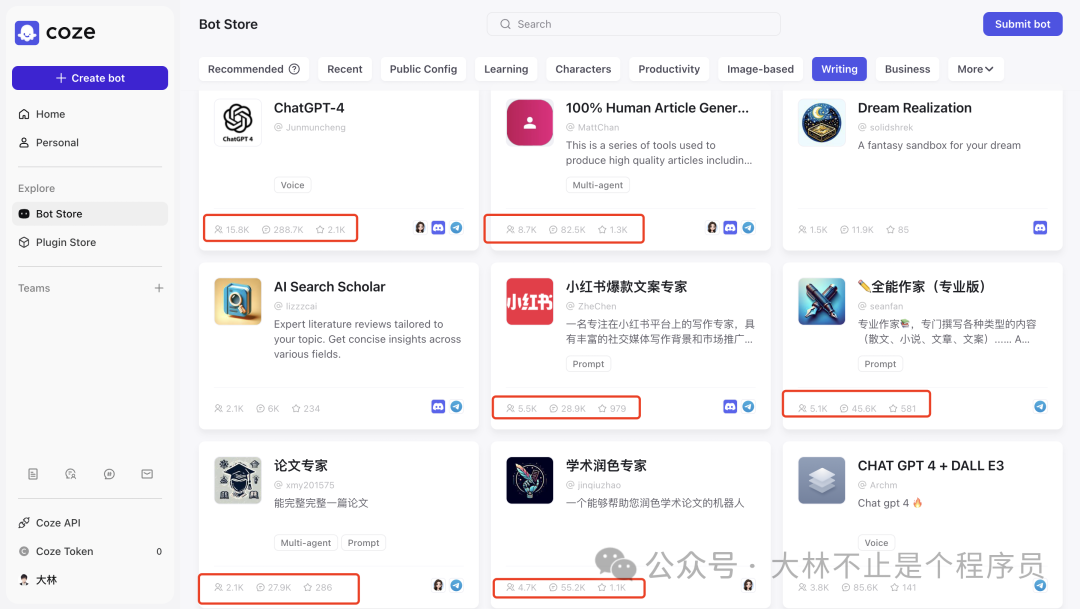Click the star count on AI Search Scholar card

[x=306, y=409]
